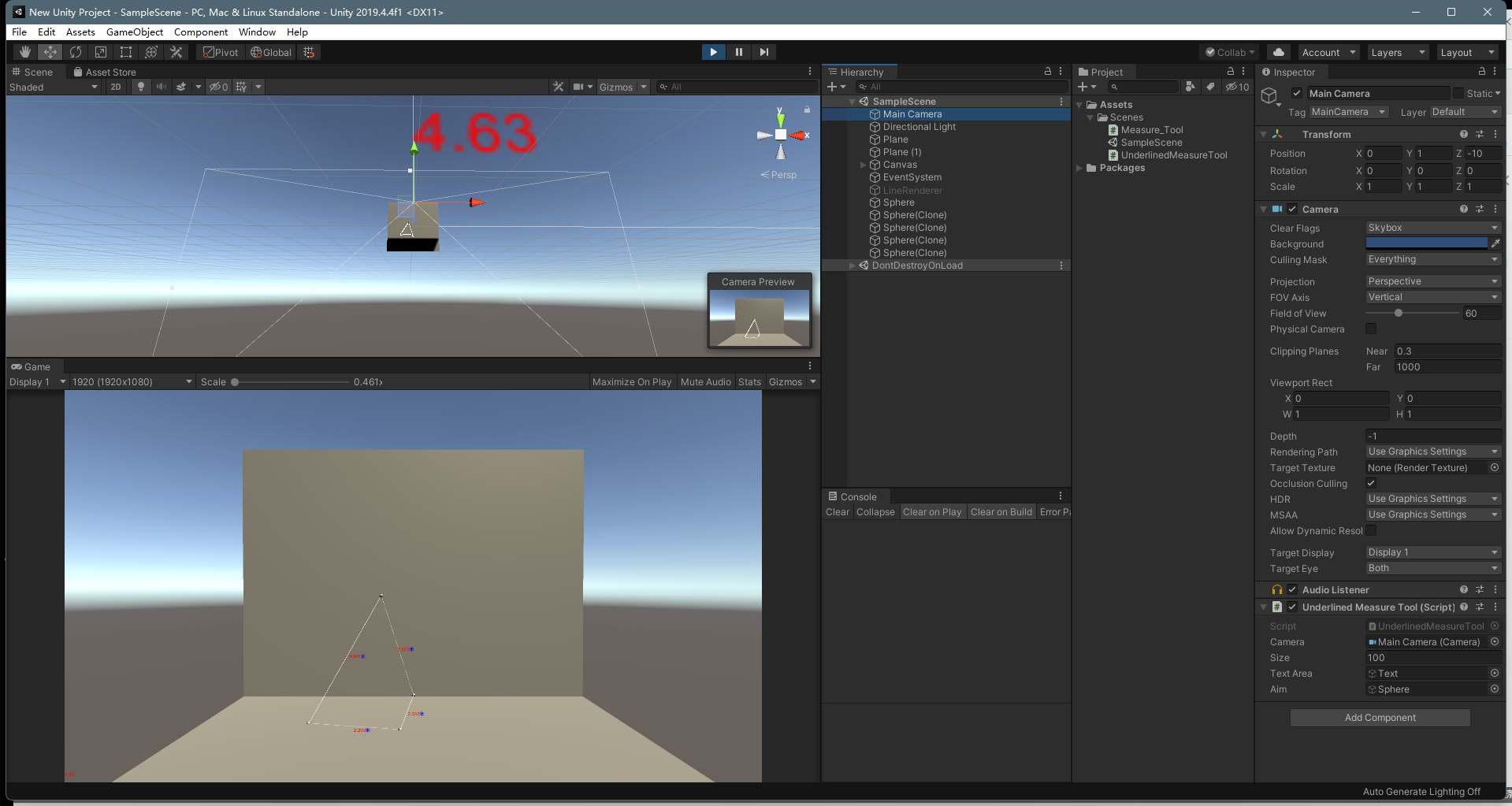Image resolution: width=1512 pixels, height=806 pixels.
Task: Select the Sphere object in the Hierarchy
Action: point(897,202)
